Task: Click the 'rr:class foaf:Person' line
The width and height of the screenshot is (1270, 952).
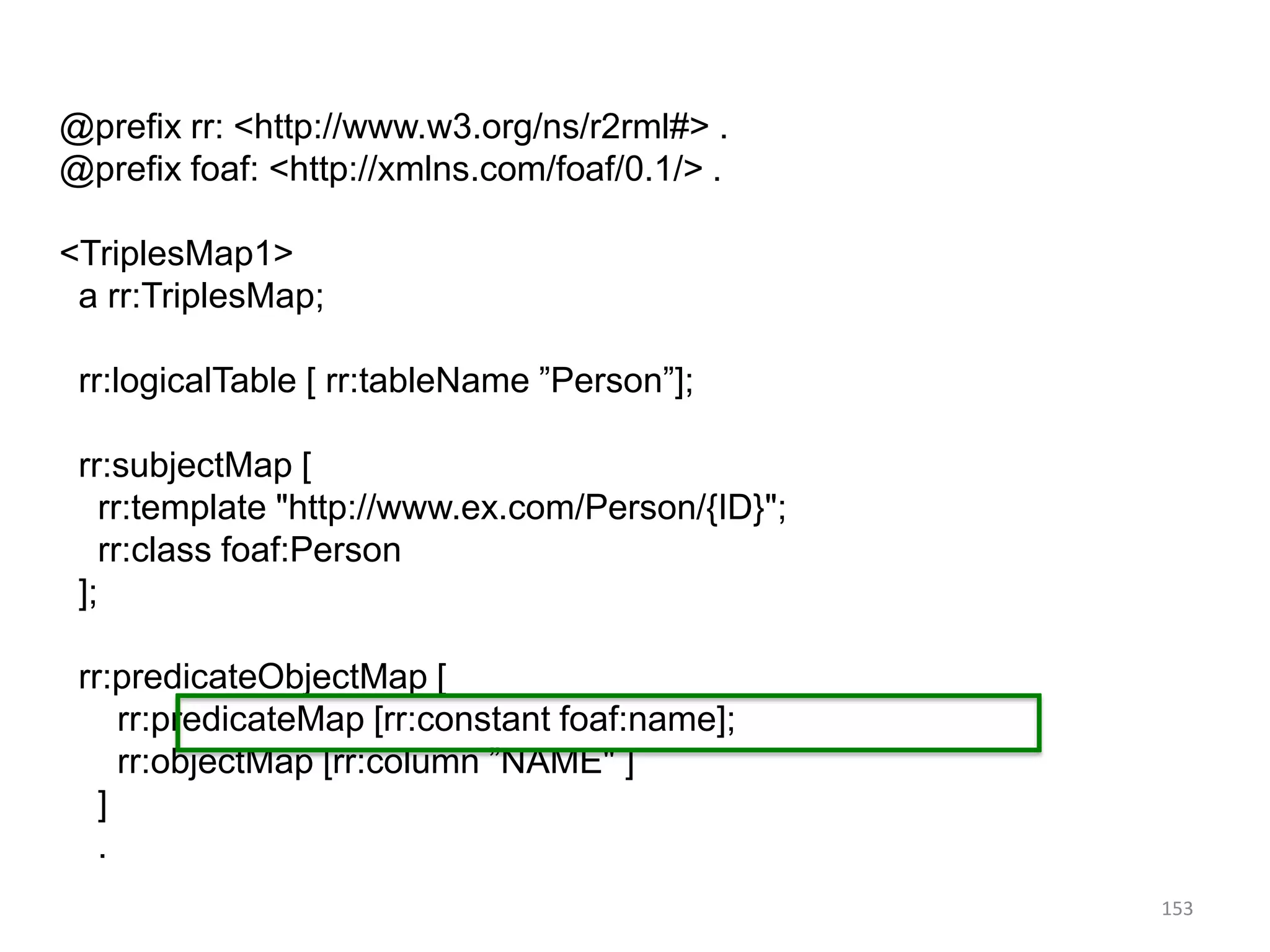Action: click(249, 550)
